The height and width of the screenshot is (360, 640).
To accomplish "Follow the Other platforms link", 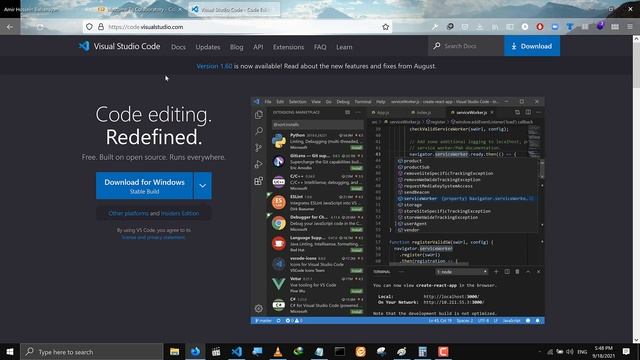I will tap(128, 213).
